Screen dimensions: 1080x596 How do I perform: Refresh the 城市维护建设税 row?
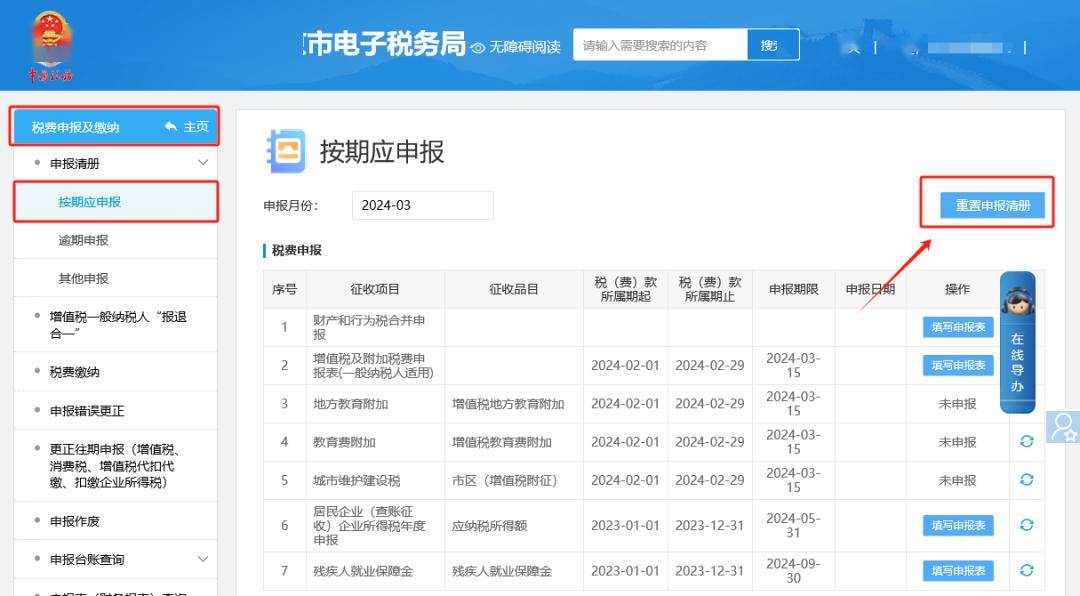(1026, 480)
